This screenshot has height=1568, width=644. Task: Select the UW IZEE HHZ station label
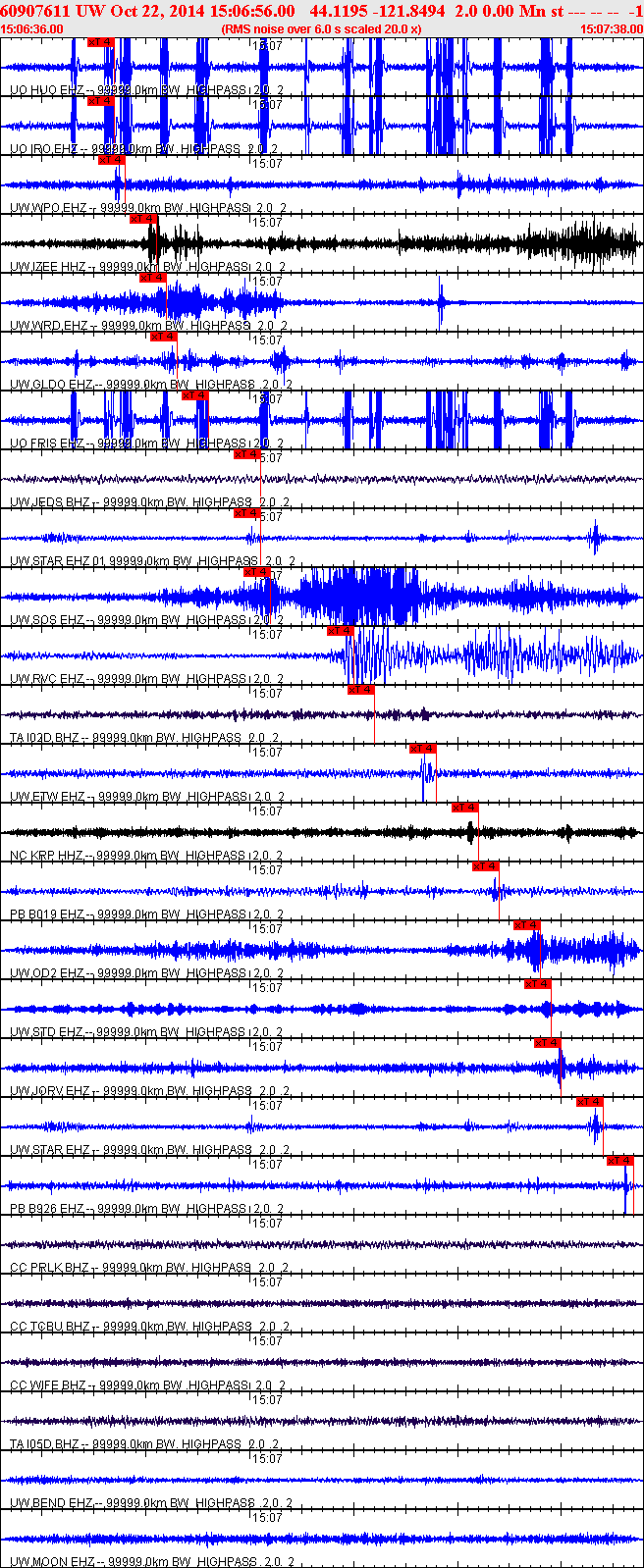coord(147,267)
